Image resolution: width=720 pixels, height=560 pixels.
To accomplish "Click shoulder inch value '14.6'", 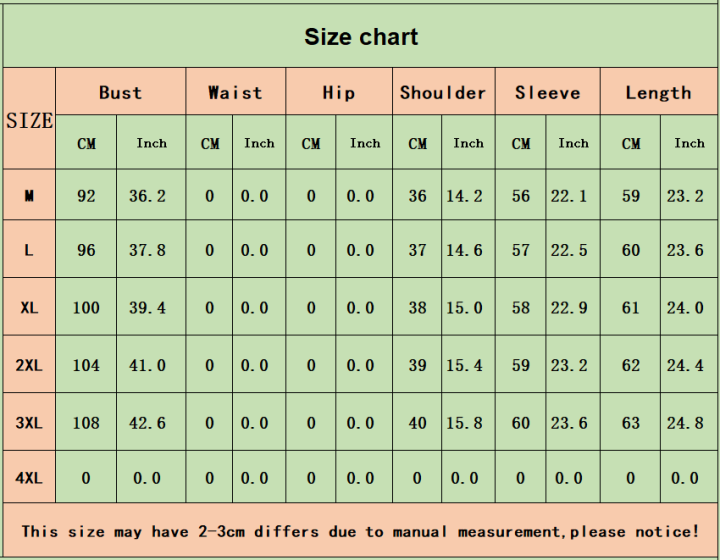I will 464,250.
